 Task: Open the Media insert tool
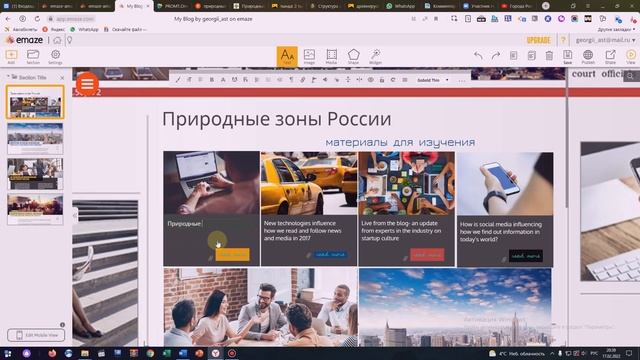pyautogui.click(x=331, y=56)
